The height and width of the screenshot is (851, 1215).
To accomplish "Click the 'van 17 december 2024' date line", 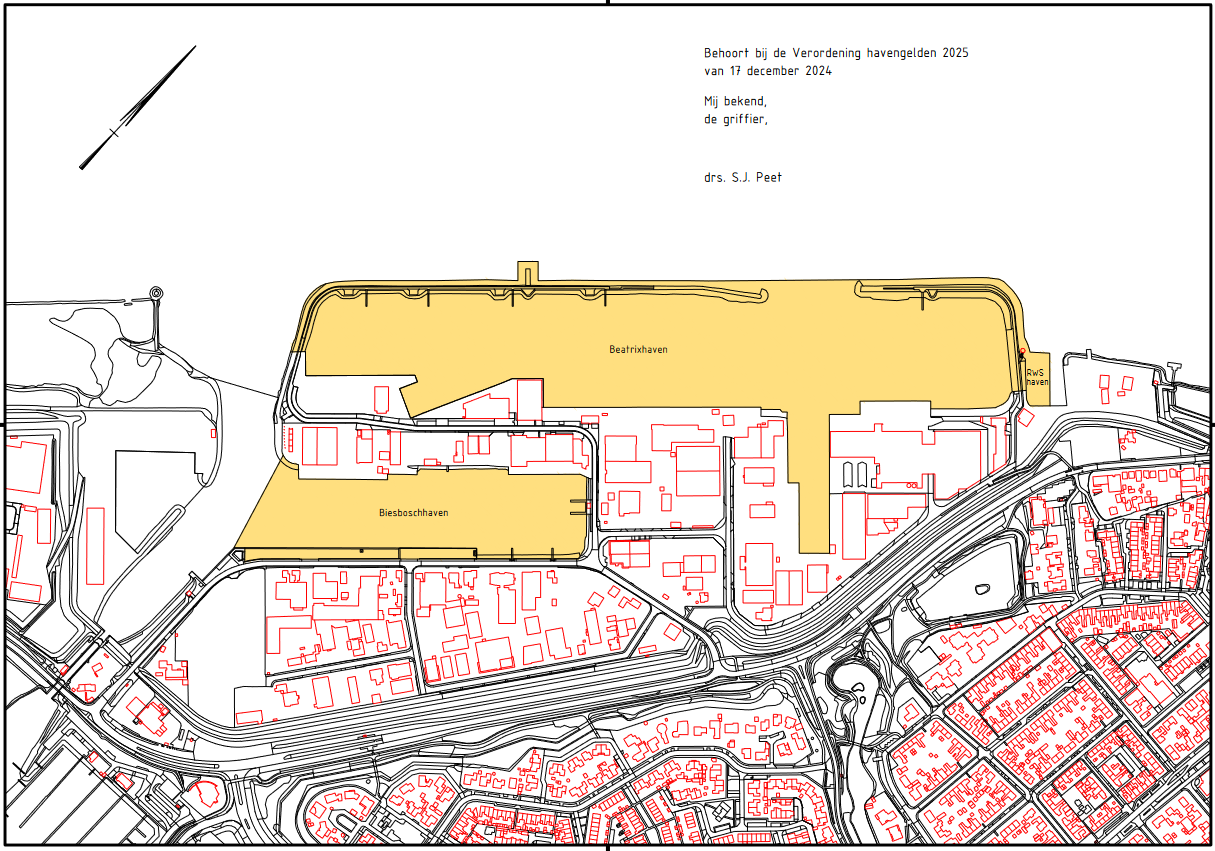I will 767,71.
